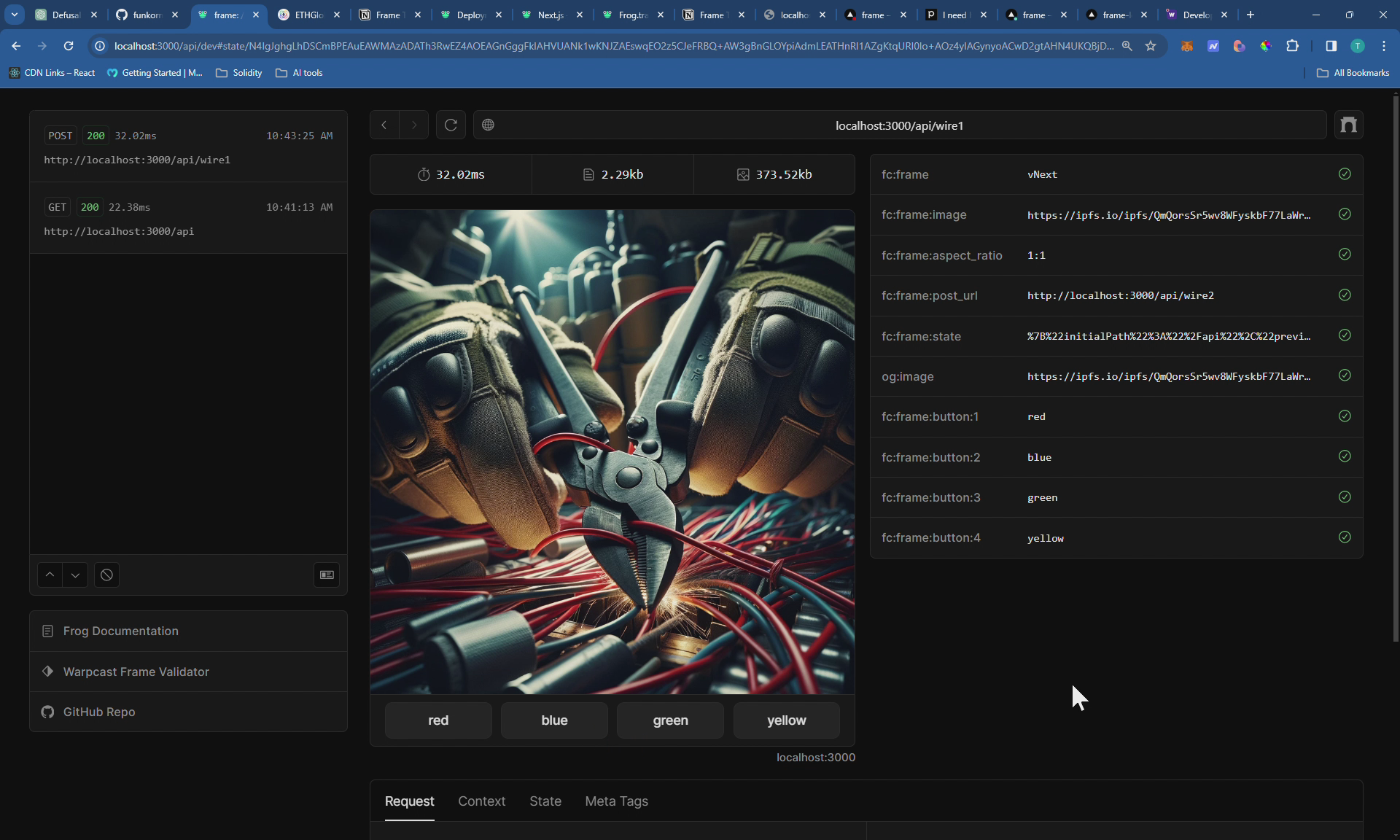The width and height of the screenshot is (1400, 840).
Task: Open the compact list view icon in the sidebar
Action: (x=326, y=575)
